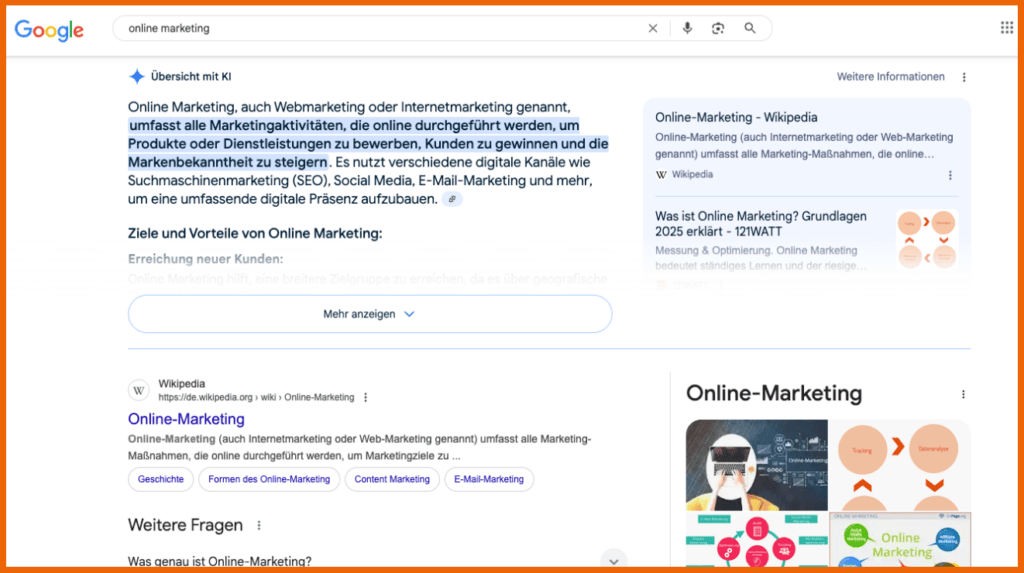This screenshot has width=1024, height=573.
Task: Open AI overview three-dot options
Action: tap(964, 77)
